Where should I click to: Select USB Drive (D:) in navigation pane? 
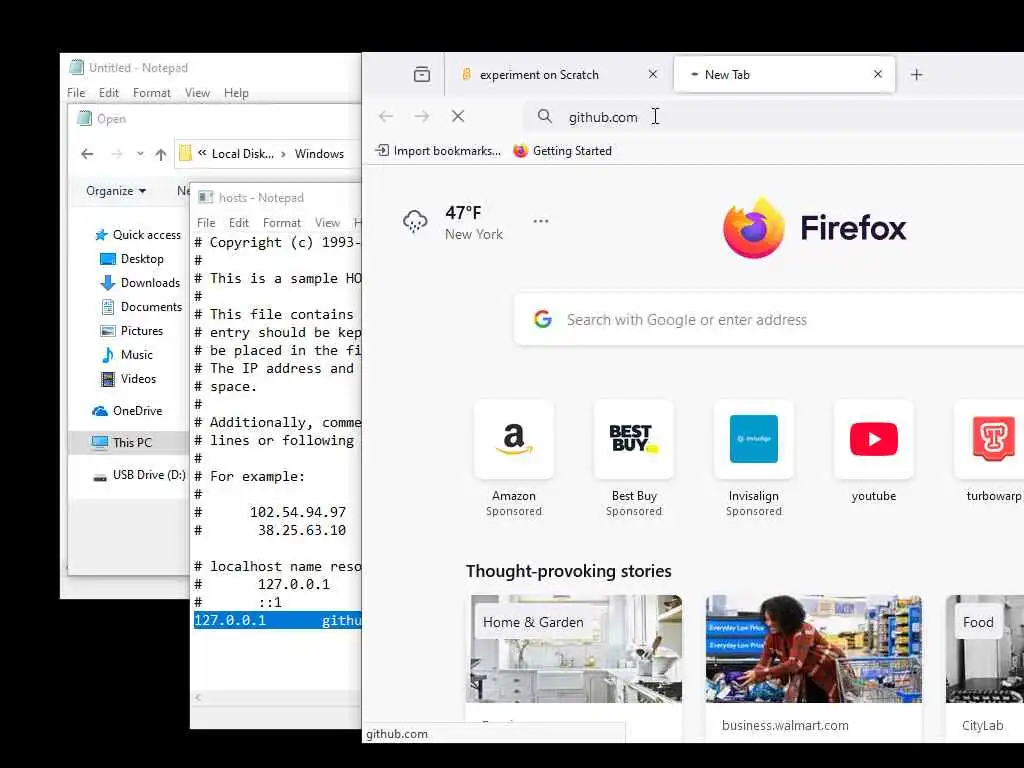pyautogui.click(x=139, y=475)
